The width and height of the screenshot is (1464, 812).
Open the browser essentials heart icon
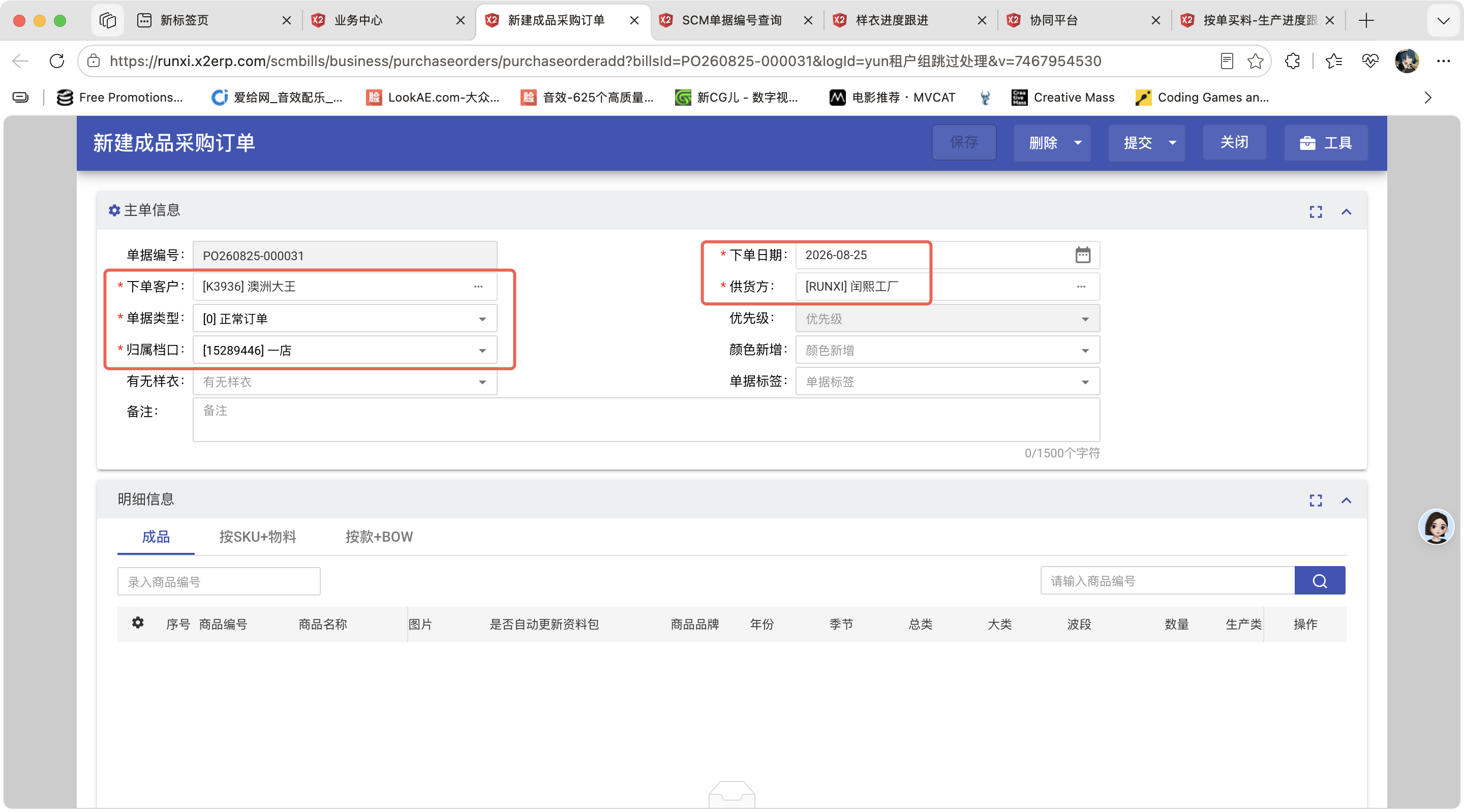coord(1369,61)
